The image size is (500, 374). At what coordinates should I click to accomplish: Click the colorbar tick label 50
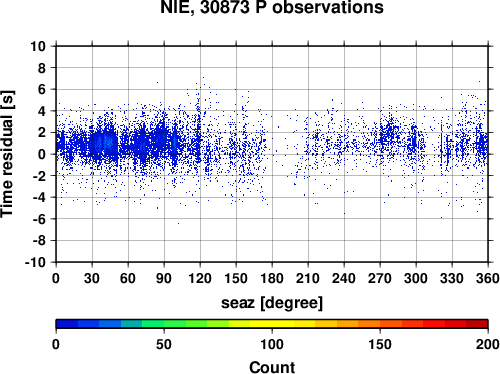pos(164,344)
